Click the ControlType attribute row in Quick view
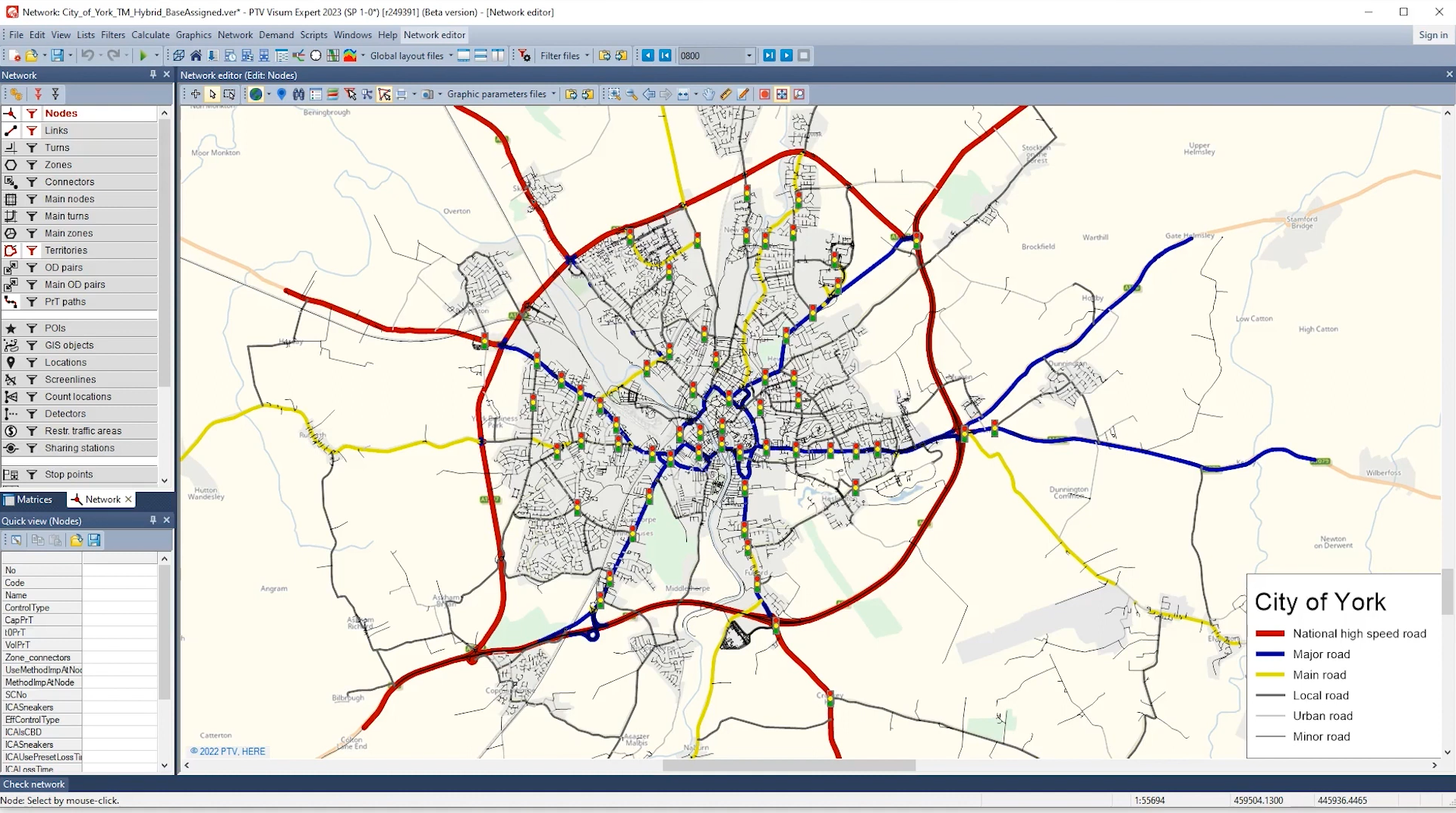The height and width of the screenshot is (813, 1456). (x=80, y=608)
